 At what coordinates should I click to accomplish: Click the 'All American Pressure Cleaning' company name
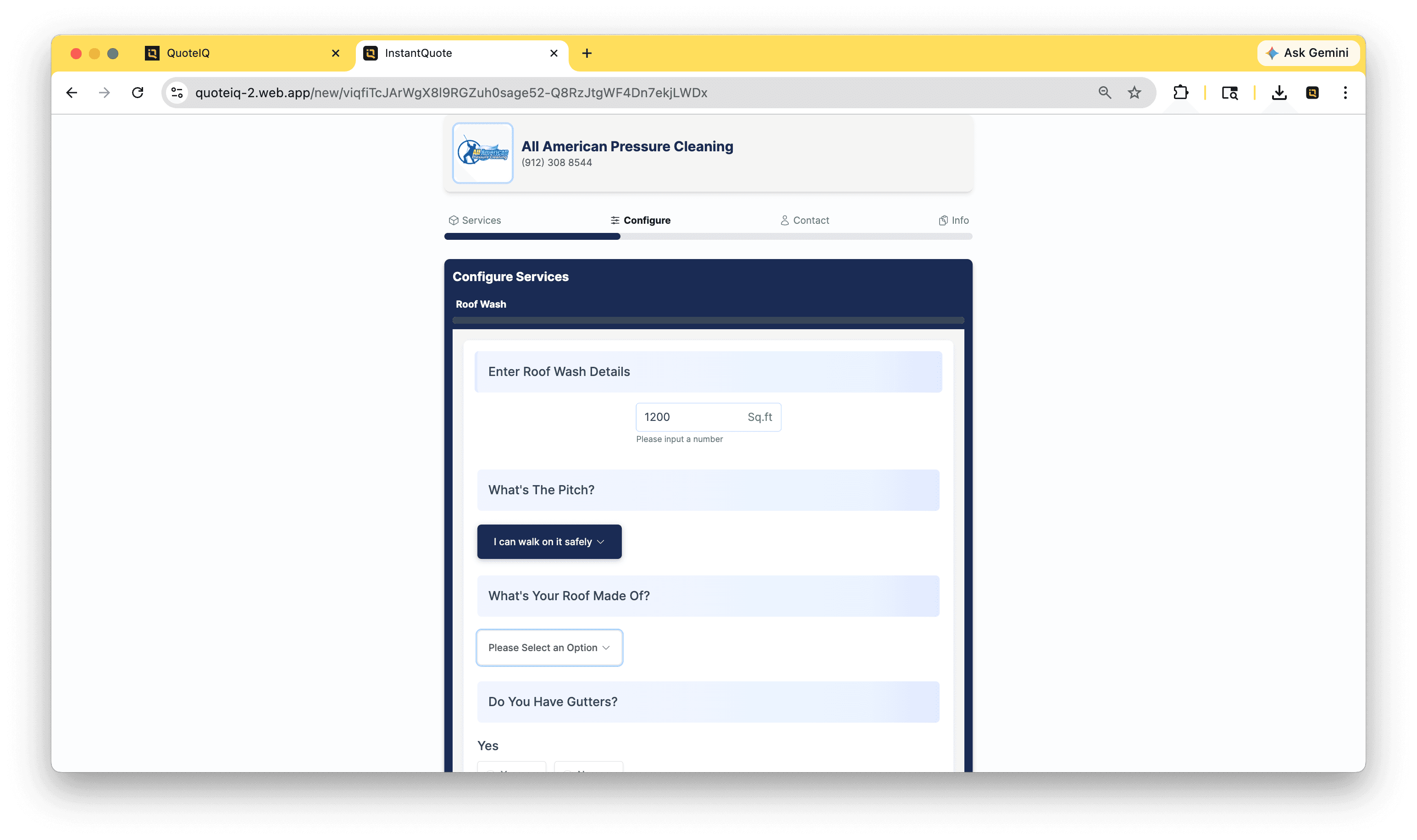[x=627, y=146]
